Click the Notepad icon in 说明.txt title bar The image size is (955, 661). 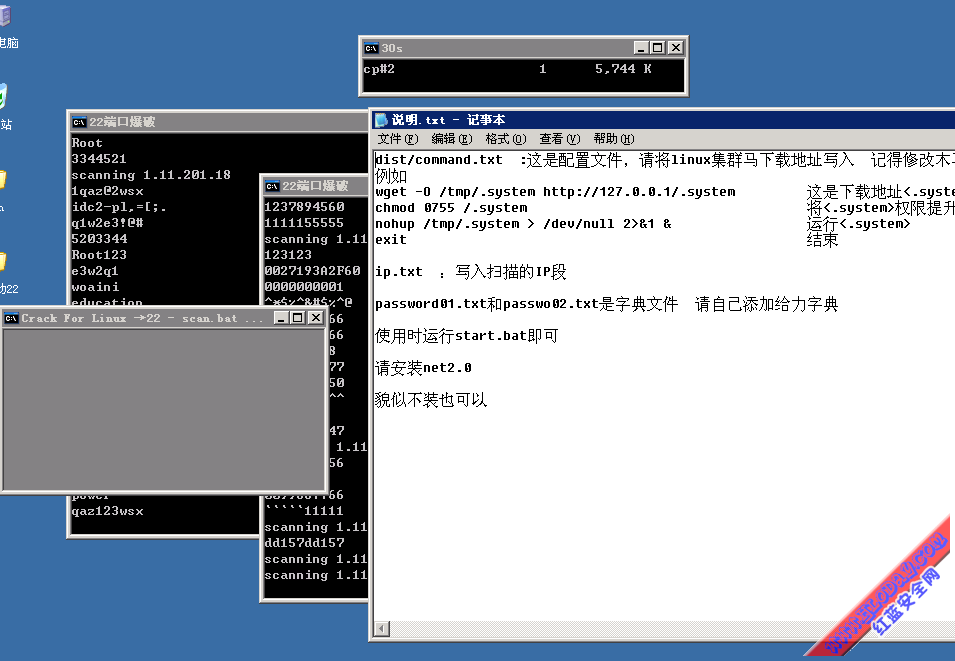(381, 120)
